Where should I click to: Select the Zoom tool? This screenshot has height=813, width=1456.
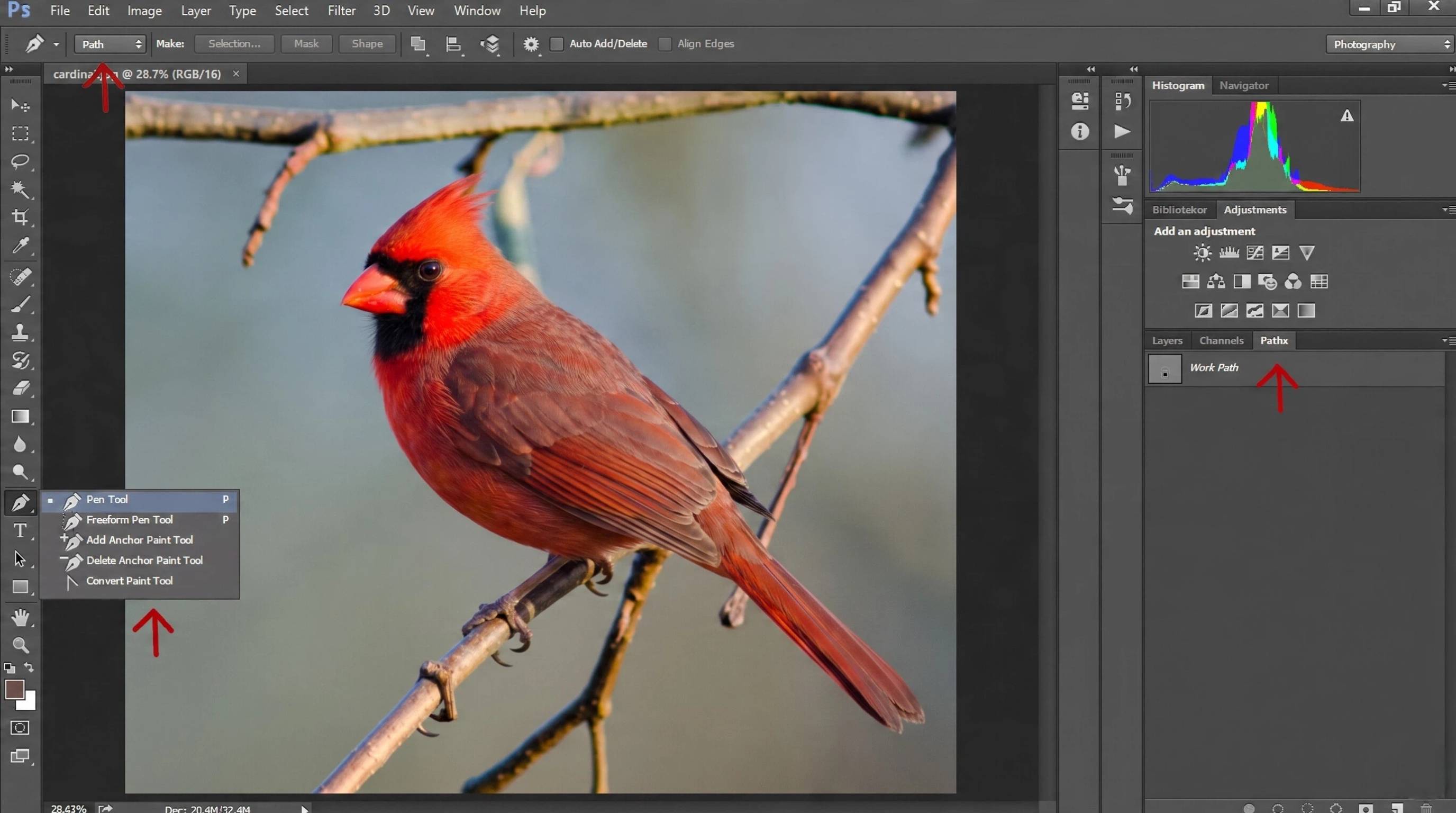[20, 645]
